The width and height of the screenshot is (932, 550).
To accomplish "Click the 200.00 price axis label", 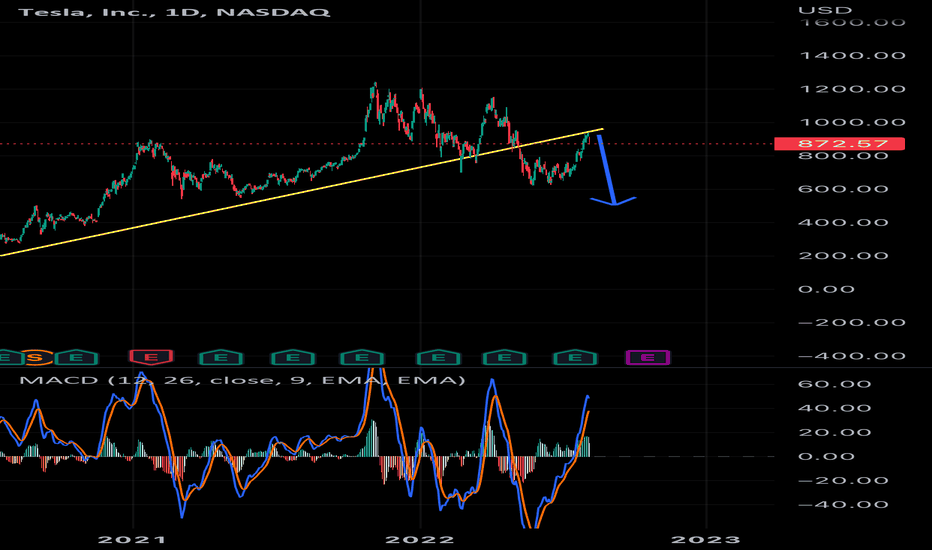I will (843, 255).
